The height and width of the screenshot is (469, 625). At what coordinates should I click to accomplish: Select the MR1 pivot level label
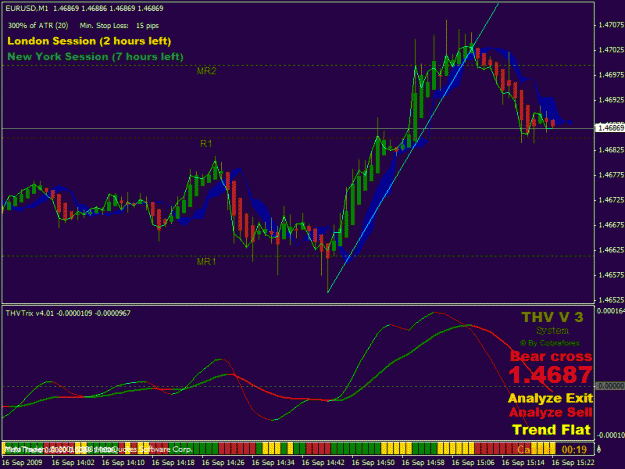[206, 261]
